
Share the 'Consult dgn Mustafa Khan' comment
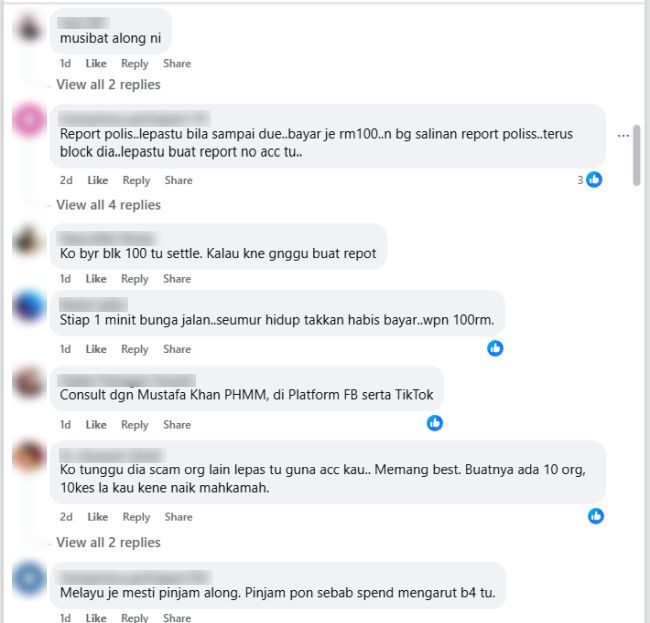(x=177, y=424)
